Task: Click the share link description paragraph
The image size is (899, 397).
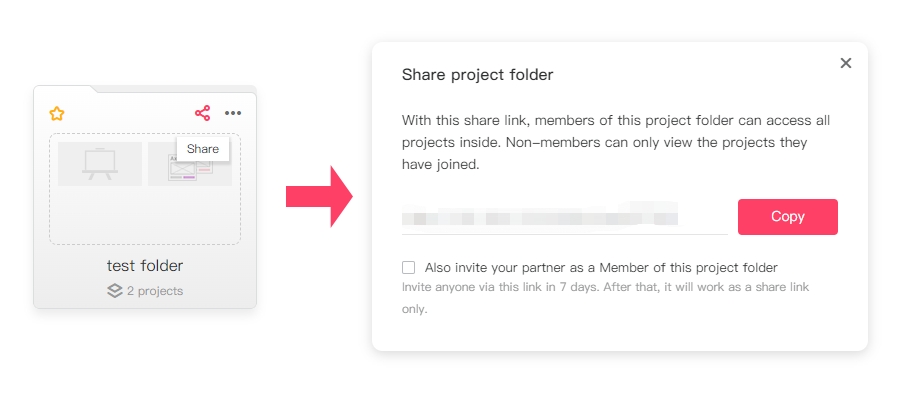Action: tap(616, 142)
